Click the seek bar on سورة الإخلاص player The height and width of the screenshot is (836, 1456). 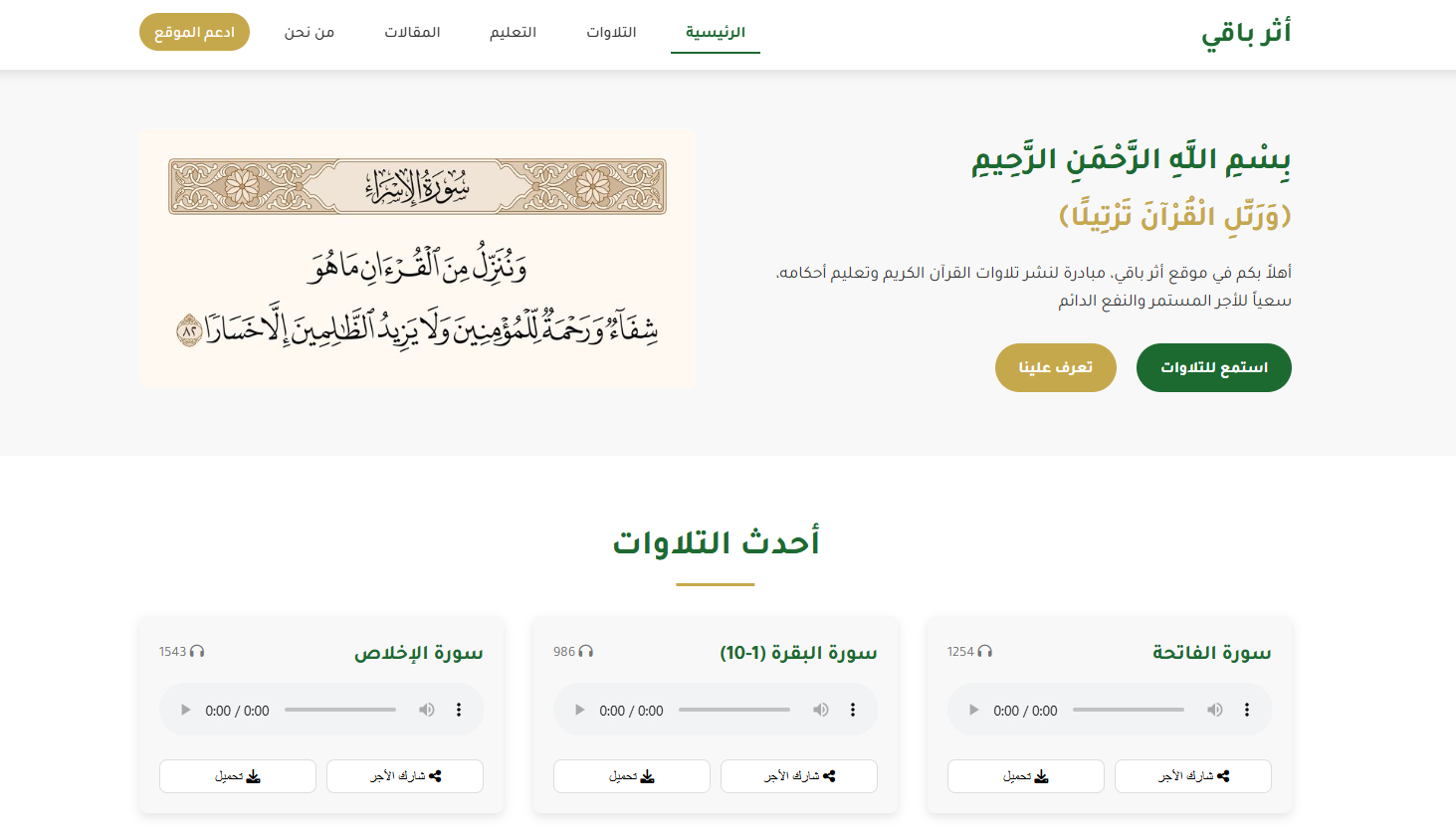tap(339, 710)
